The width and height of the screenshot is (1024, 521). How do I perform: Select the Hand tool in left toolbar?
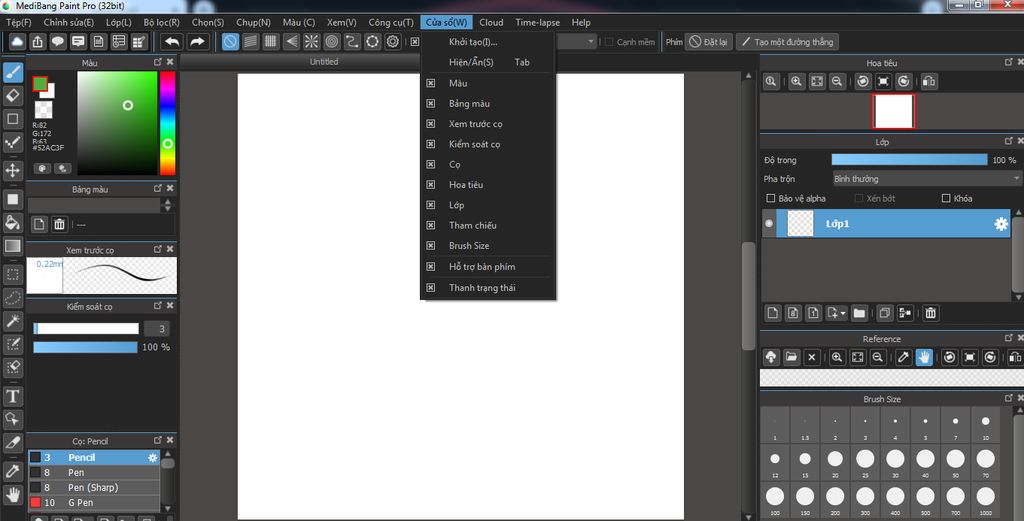pos(13,494)
